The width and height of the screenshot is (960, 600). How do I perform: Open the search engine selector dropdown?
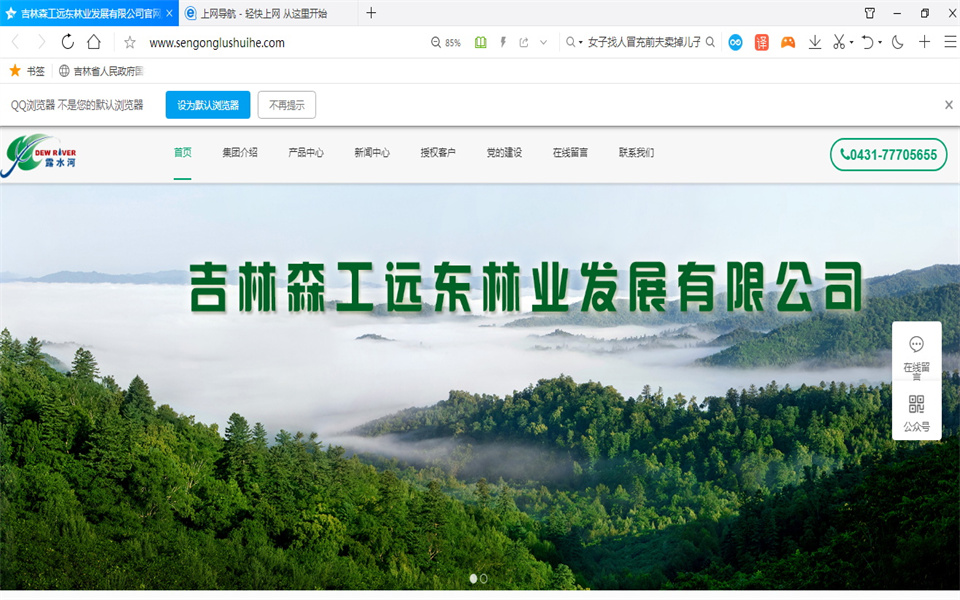[x=571, y=43]
